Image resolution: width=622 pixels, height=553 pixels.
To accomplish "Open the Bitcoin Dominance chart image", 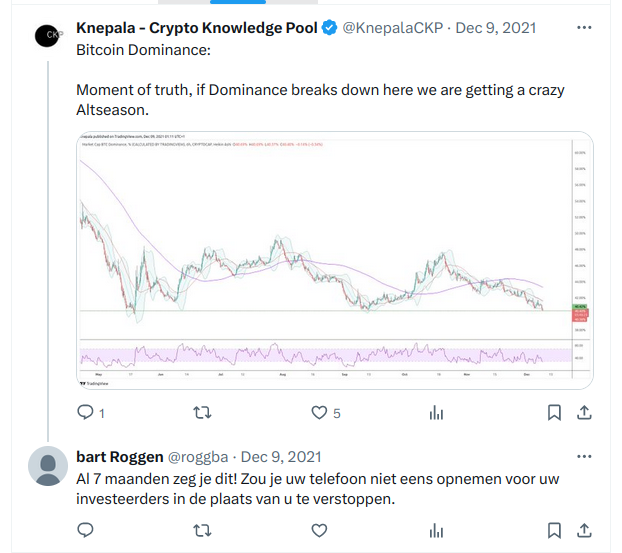I will coord(335,260).
